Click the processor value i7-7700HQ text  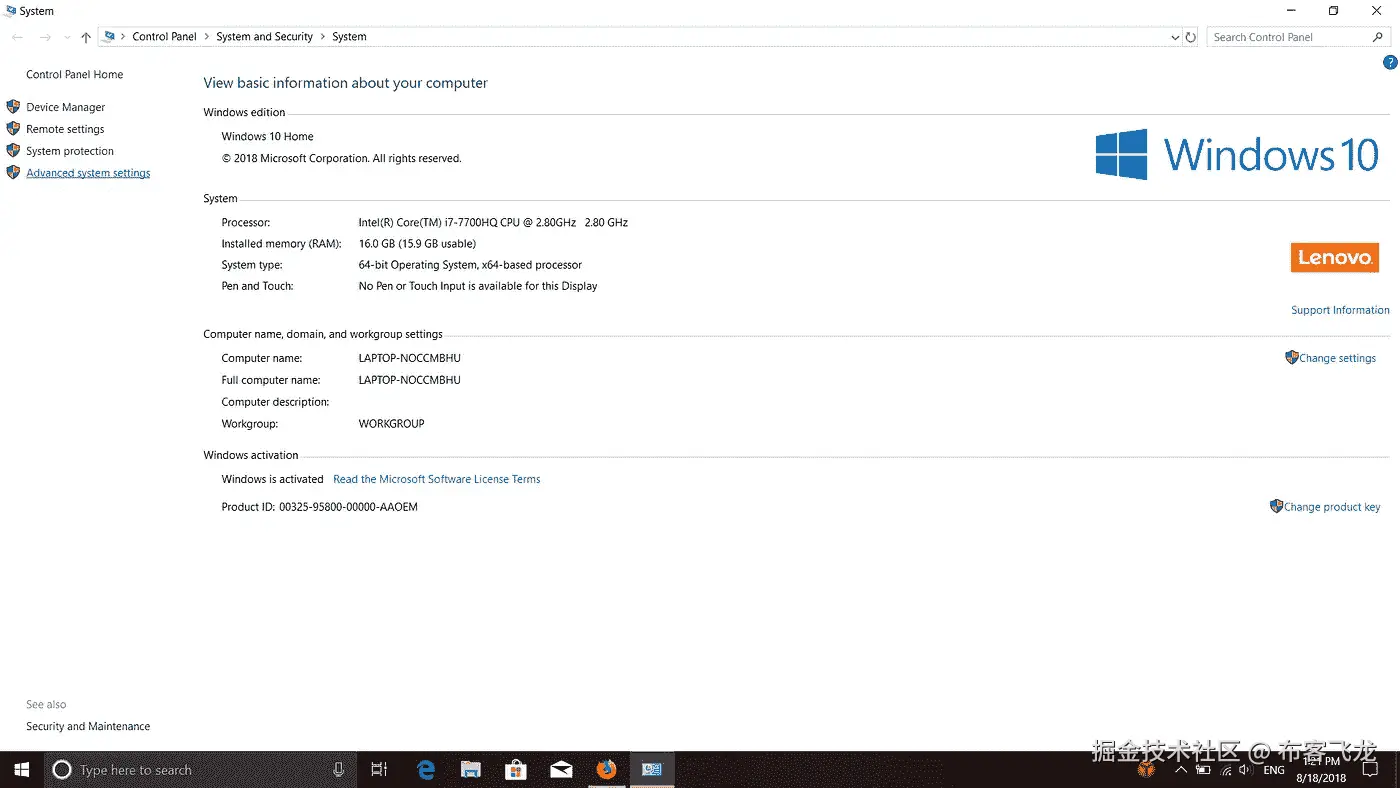point(493,223)
